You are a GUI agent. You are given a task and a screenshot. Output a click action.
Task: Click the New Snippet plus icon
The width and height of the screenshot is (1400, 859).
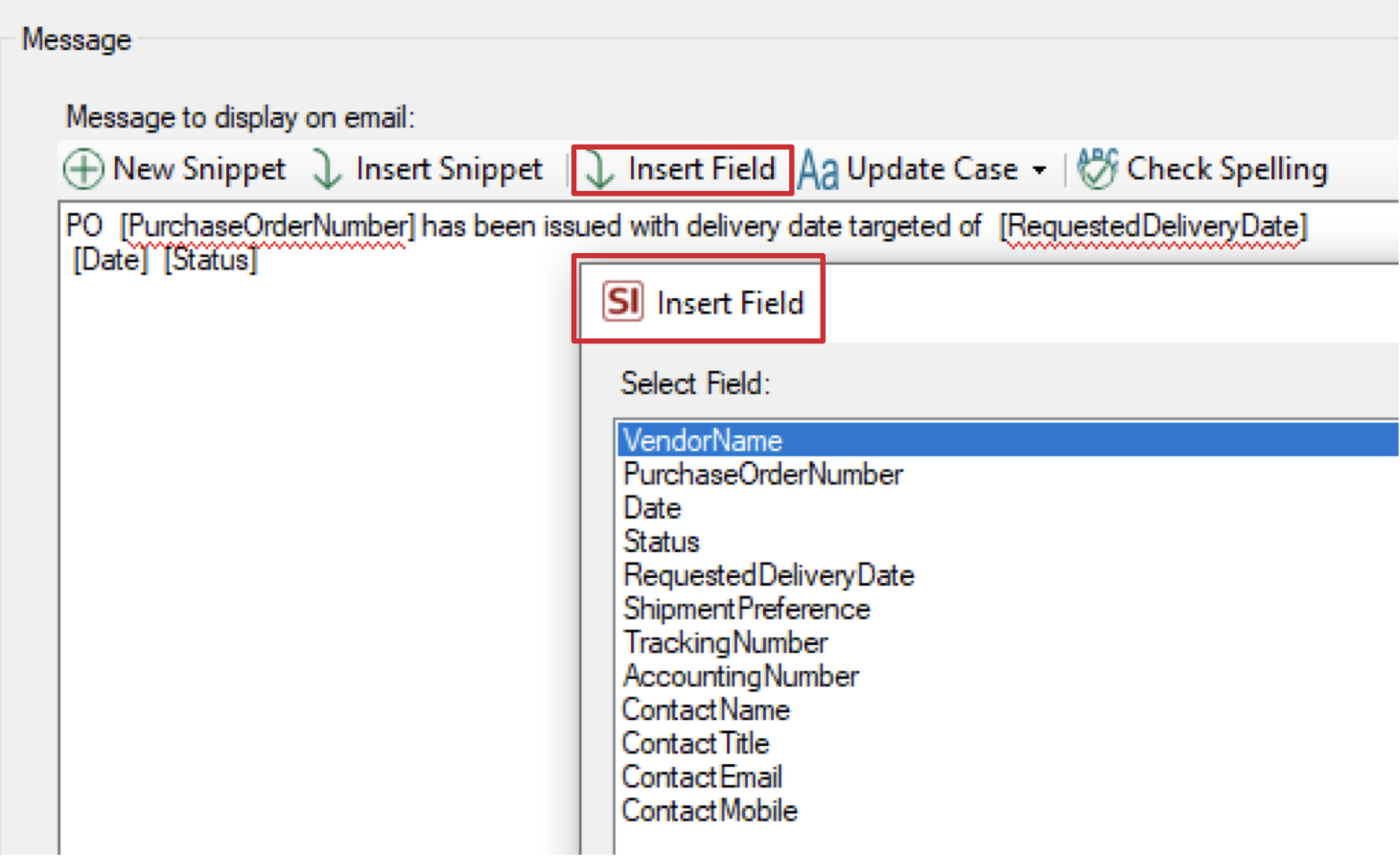83,169
